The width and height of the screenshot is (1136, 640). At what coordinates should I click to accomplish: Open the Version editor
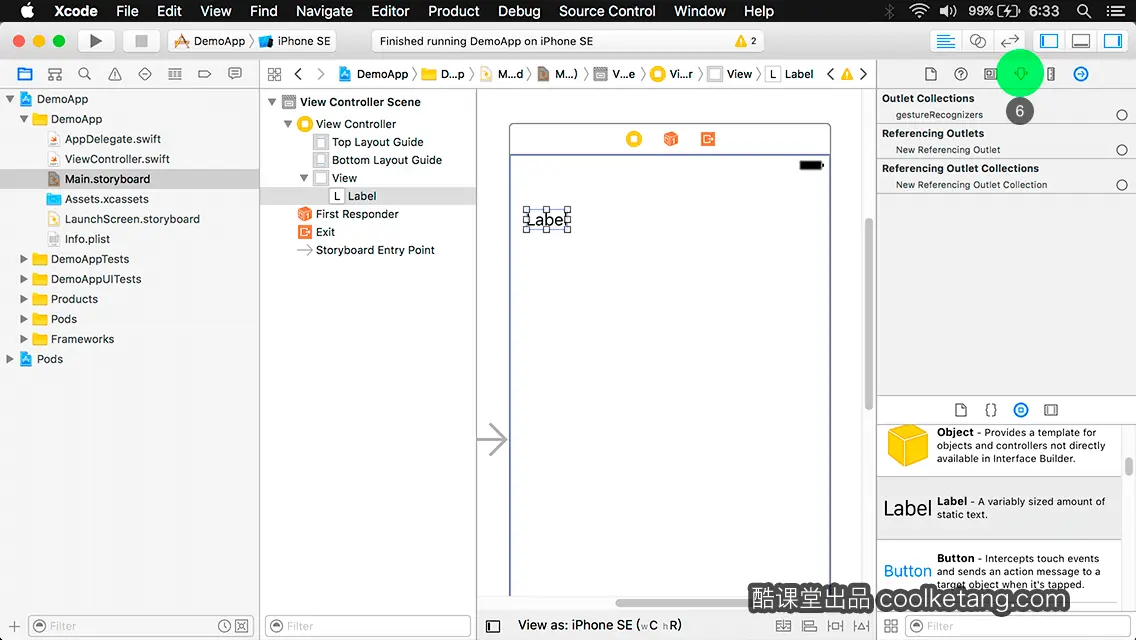pyautogui.click(x=1009, y=41)
